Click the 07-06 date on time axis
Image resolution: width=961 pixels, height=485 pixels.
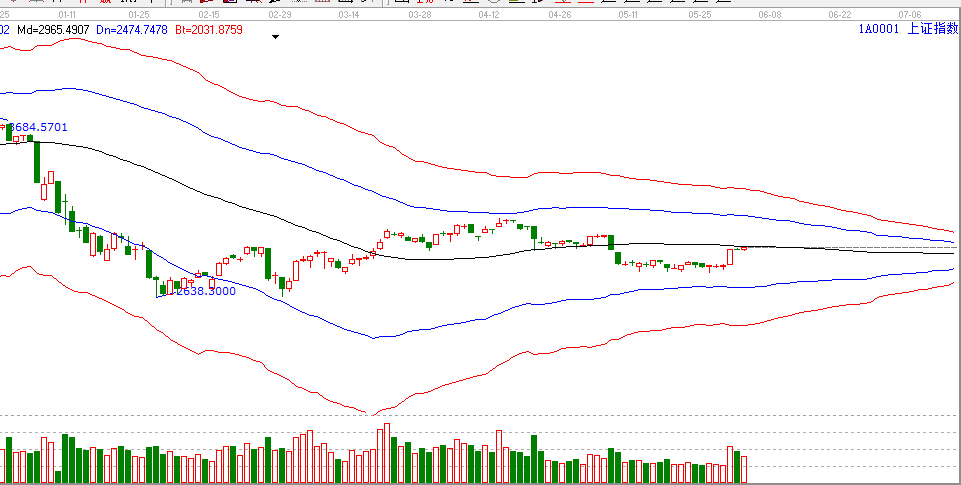point(909,16)
